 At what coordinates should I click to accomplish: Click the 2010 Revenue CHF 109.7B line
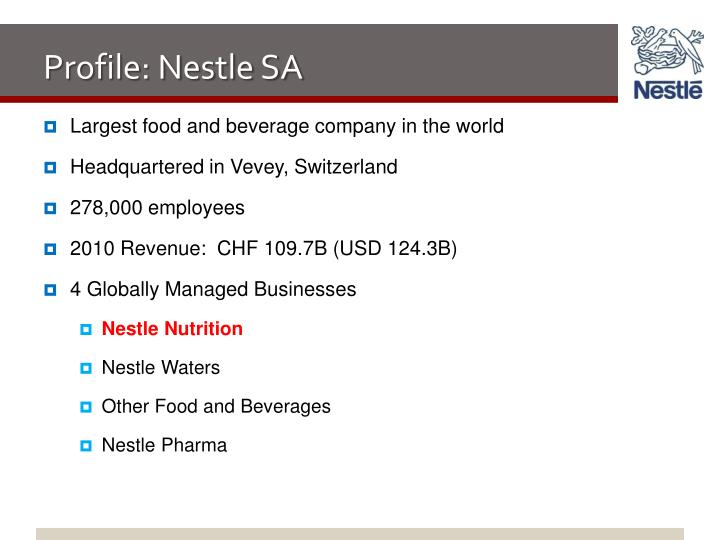tap(263, 248)
